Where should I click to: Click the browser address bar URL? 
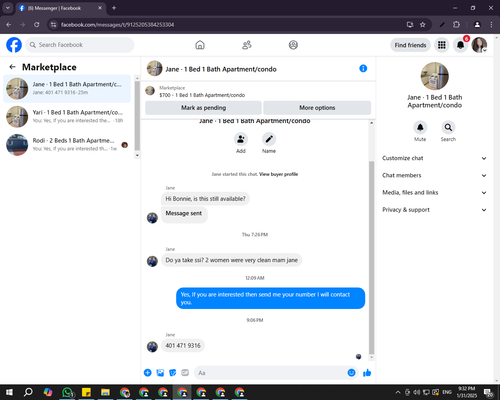point(117,25)
